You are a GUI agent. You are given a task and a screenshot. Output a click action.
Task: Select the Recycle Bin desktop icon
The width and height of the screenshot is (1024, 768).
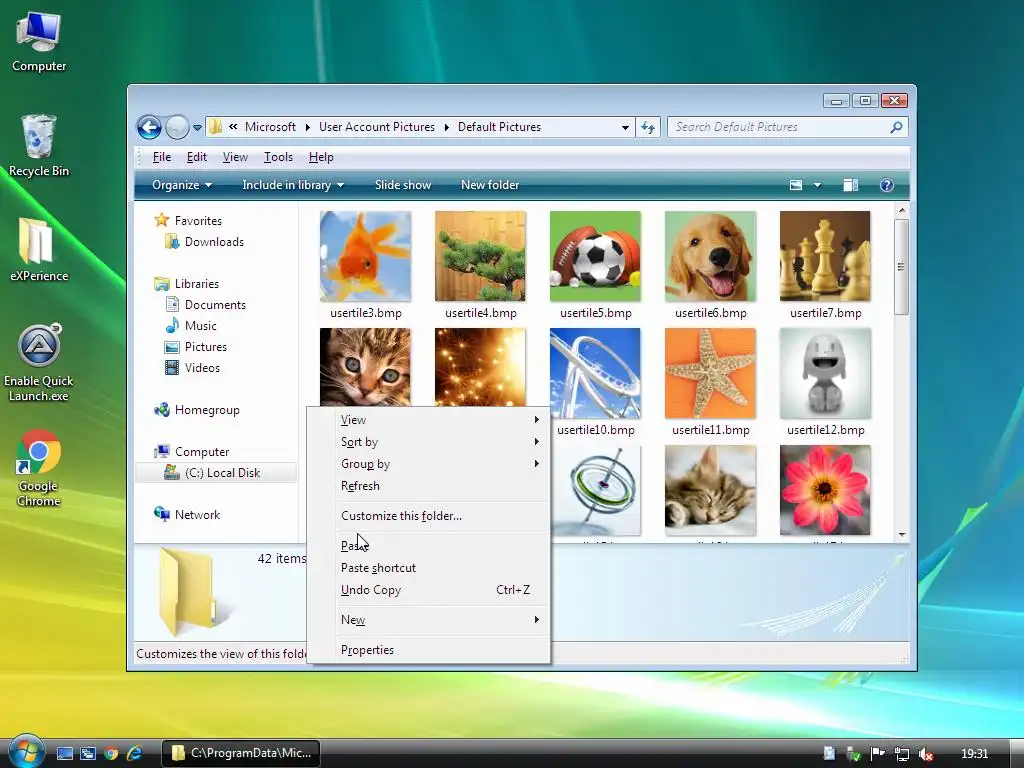(39, 146)
